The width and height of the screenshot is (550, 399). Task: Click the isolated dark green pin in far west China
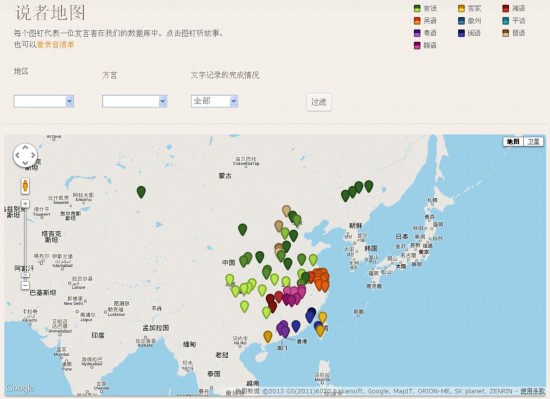pyautogui.click(x=141, y=191)
